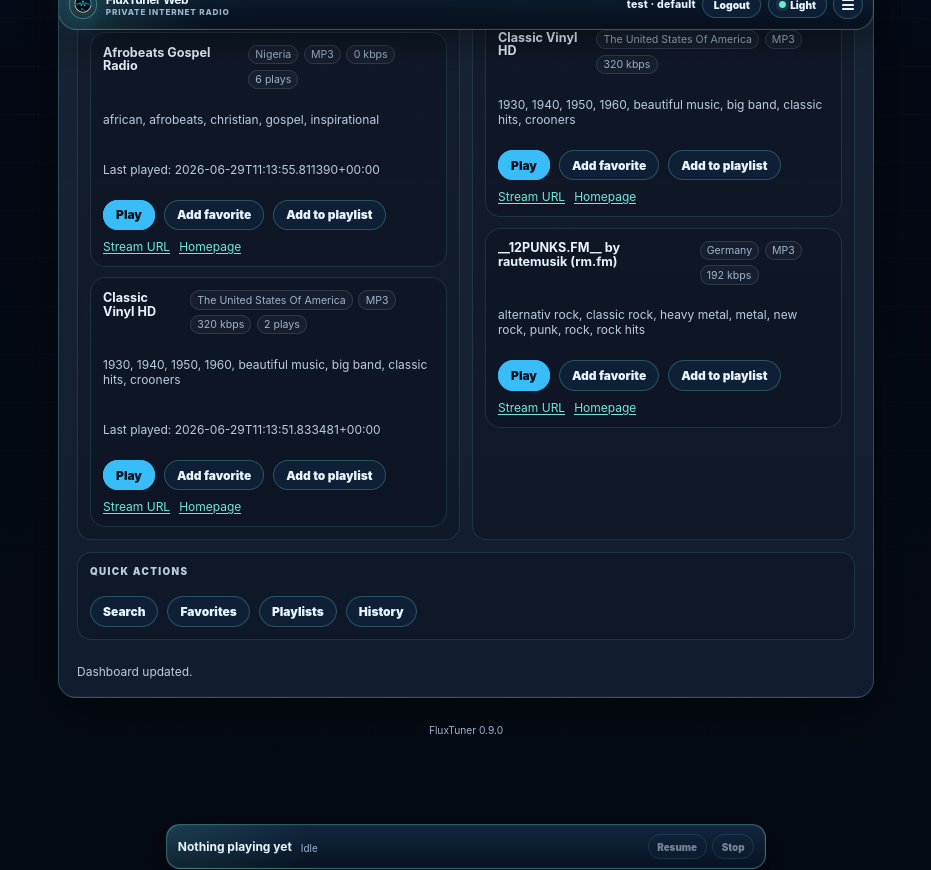Click the Dashboard updated status message
The image size is (931, 870).
[135, 672]
